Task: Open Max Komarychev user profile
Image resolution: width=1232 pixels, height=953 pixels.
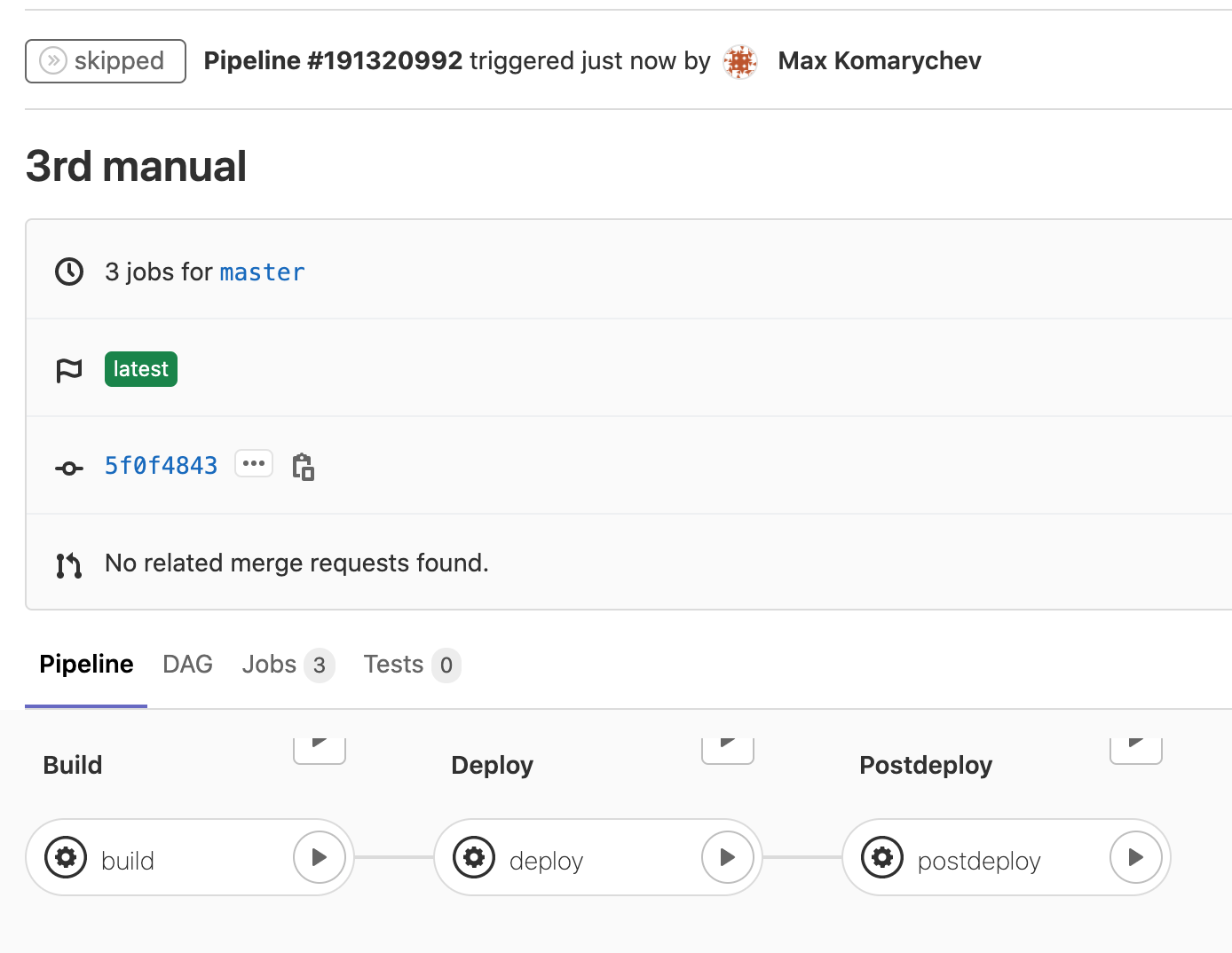Action: pos(879,61)
